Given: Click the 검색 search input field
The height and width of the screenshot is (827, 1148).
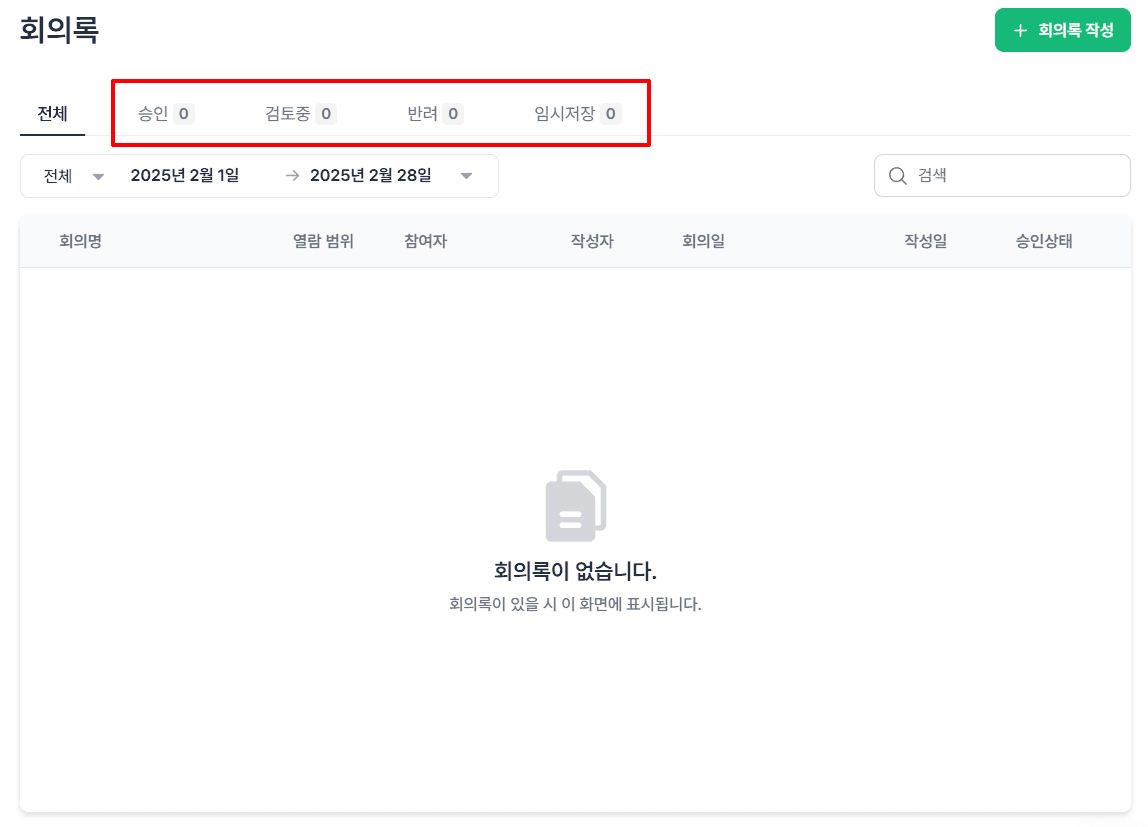Looking at the screenshot, I should point(1000,175).
